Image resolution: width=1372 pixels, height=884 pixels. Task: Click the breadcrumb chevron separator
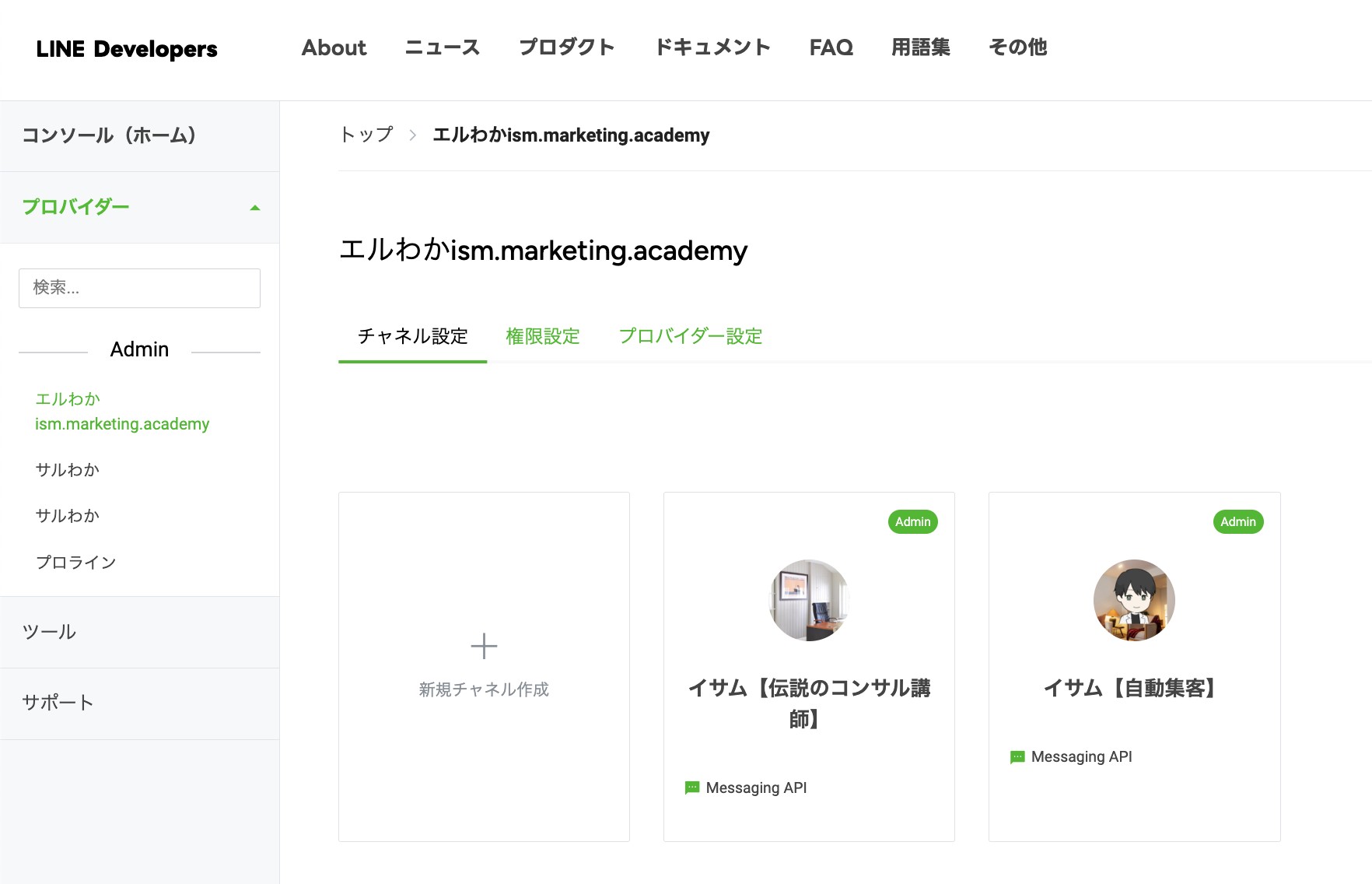tap(413, 135)
